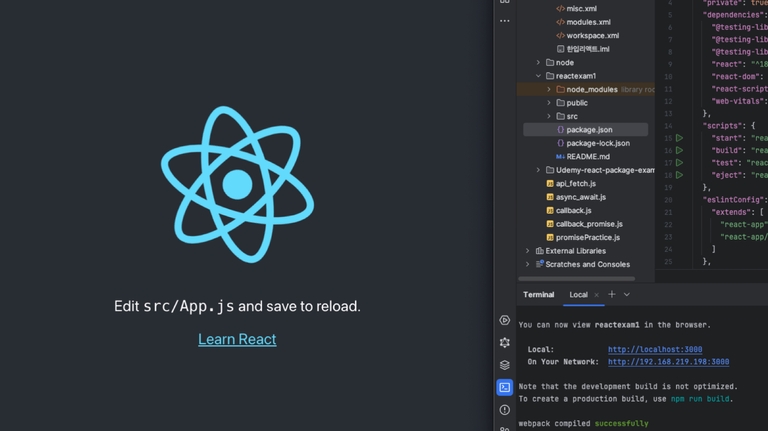This screenshot has width=768, height=431.
Task: Click the Problems warning icon in sidebar
Action: tap(504, 410)
